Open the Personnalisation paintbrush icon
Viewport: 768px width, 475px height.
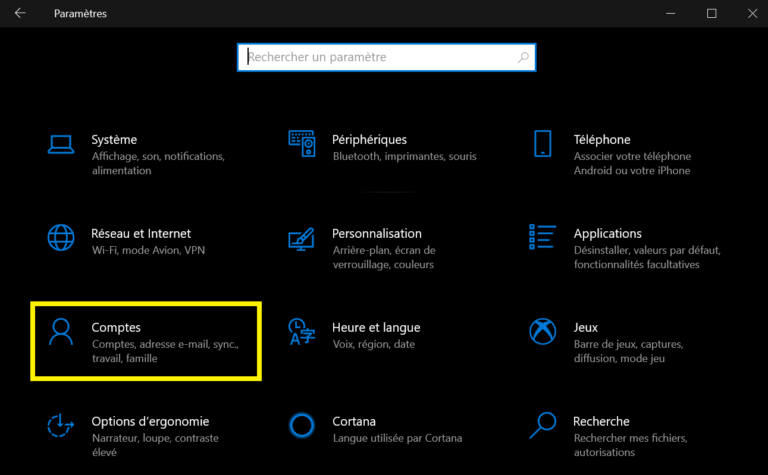(x=301, y=239)
